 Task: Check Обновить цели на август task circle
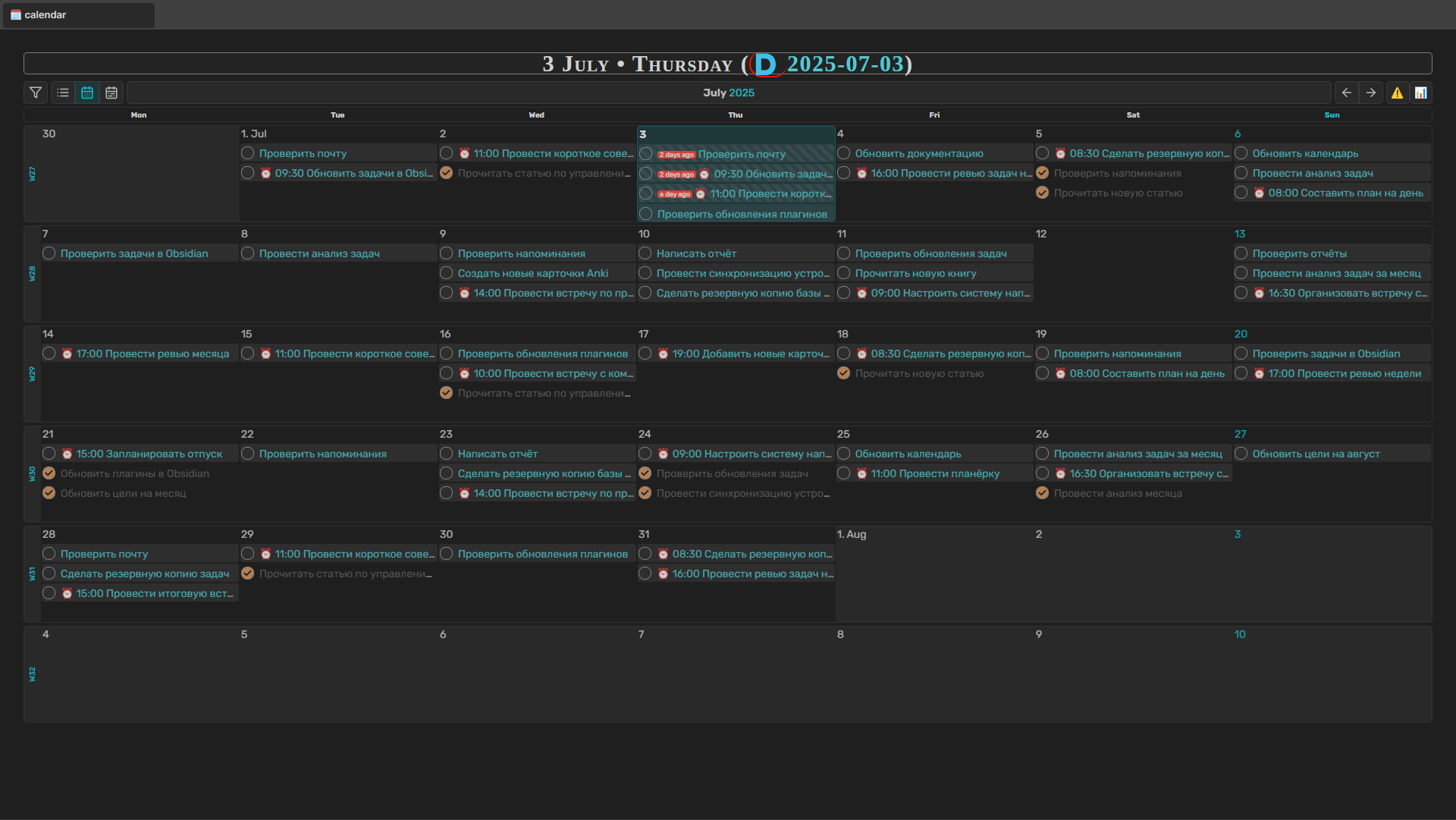tap(1241, 454)
